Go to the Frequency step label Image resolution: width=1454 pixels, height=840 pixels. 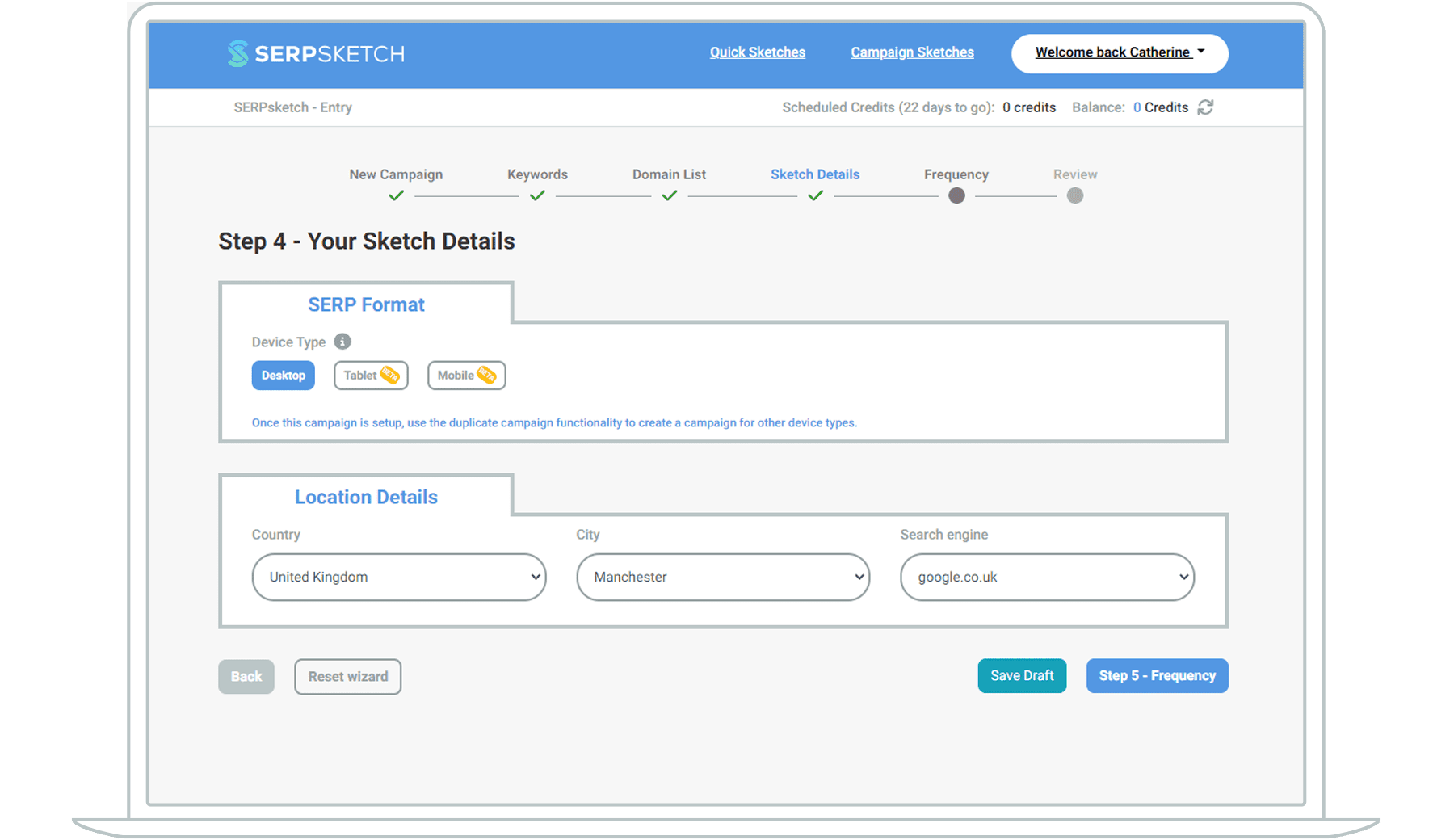pos(956,174)
